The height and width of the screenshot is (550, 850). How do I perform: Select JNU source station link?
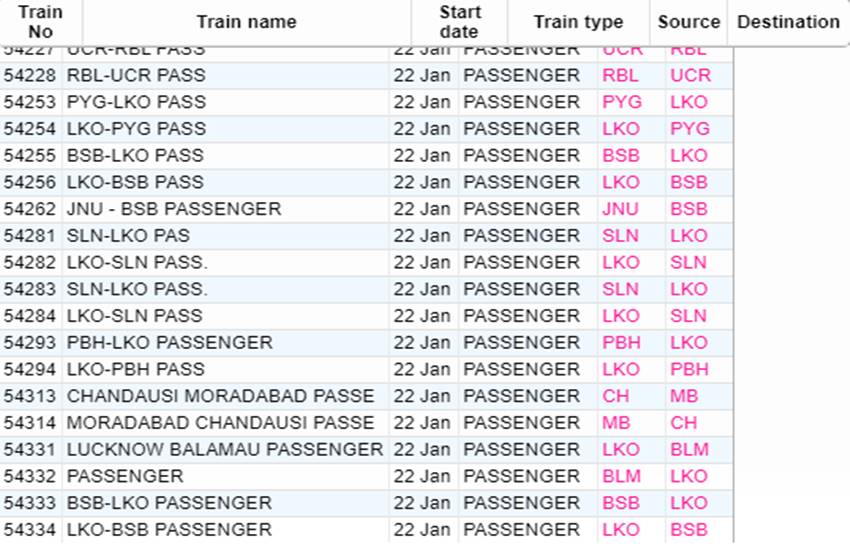pyautogui.click(x=621, y=209)
